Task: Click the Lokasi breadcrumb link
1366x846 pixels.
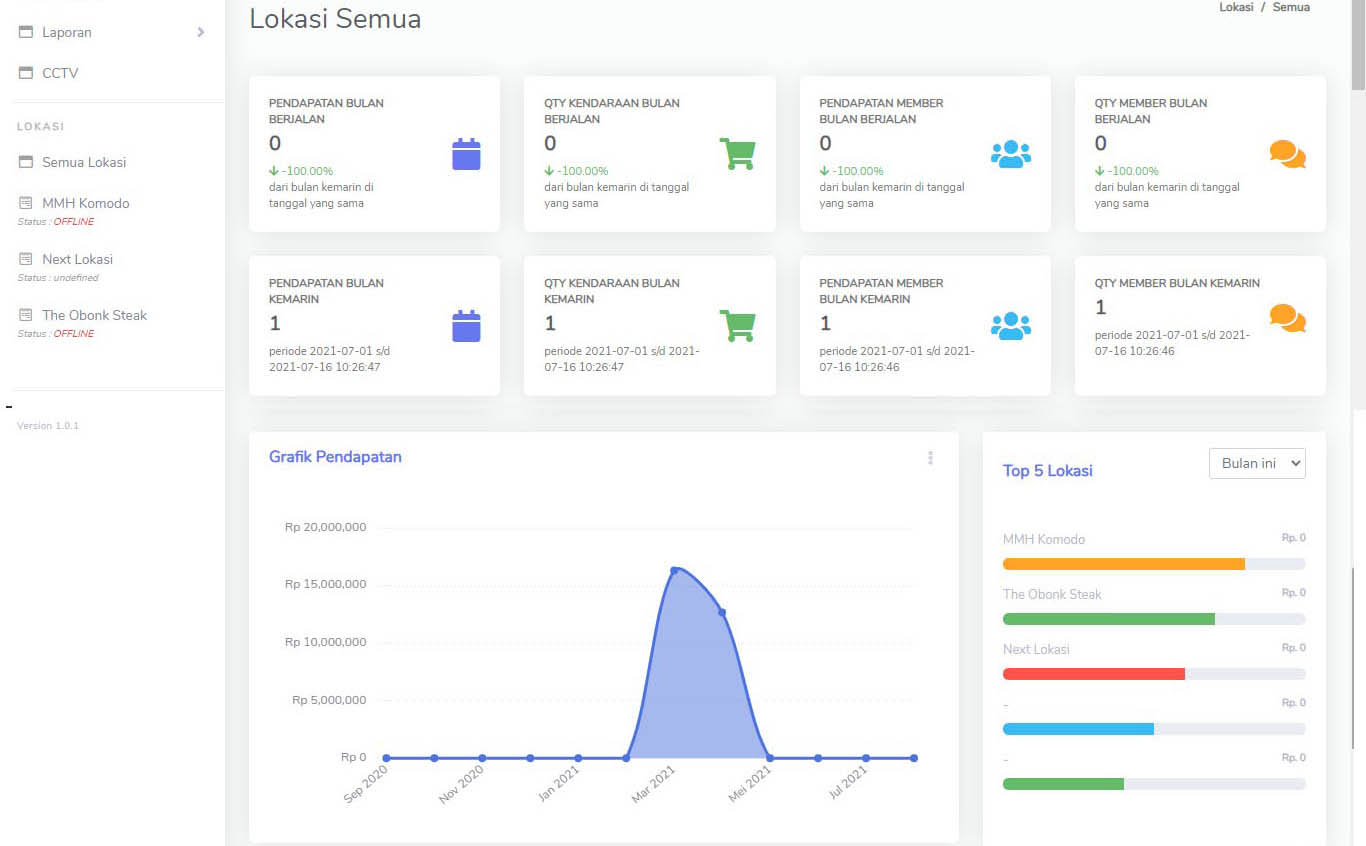Action: coord(1235,7)
